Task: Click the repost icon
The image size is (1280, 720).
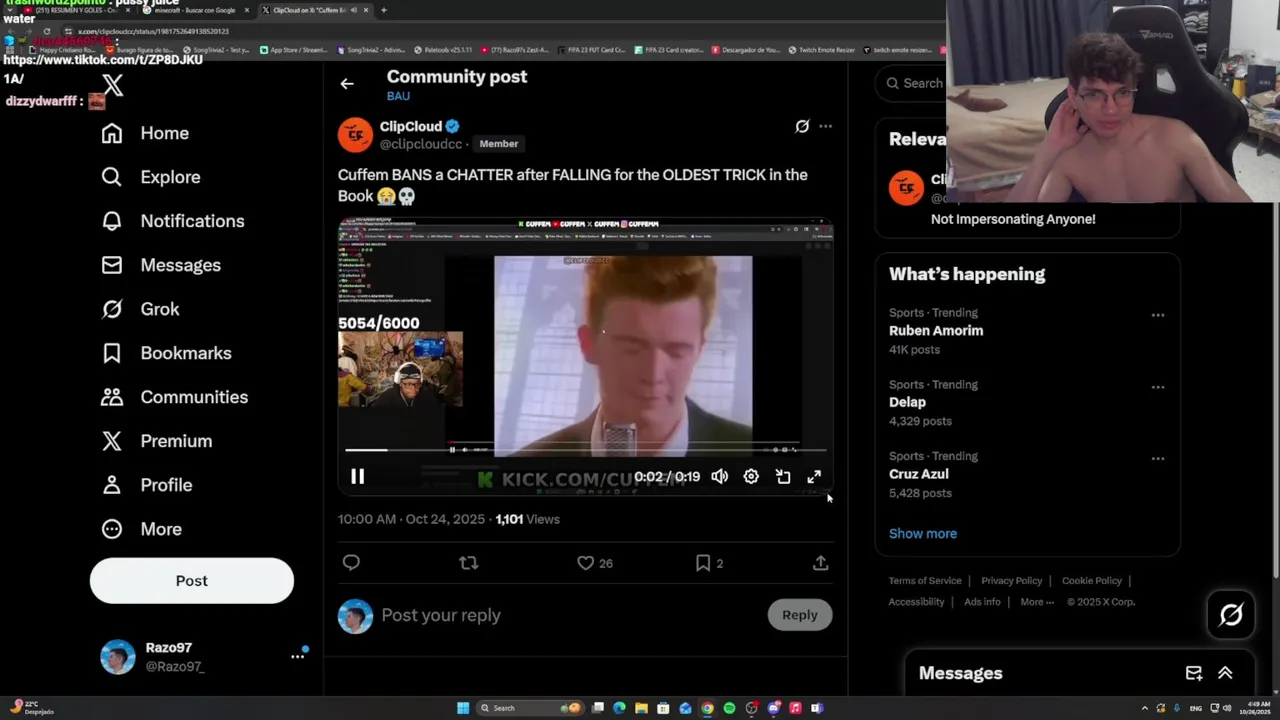Action: (x=468, y=563)
